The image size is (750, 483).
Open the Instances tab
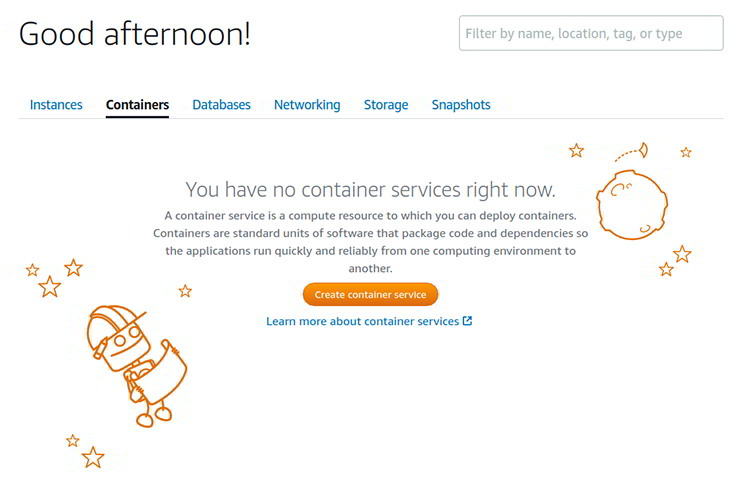[x=56, y=104]
